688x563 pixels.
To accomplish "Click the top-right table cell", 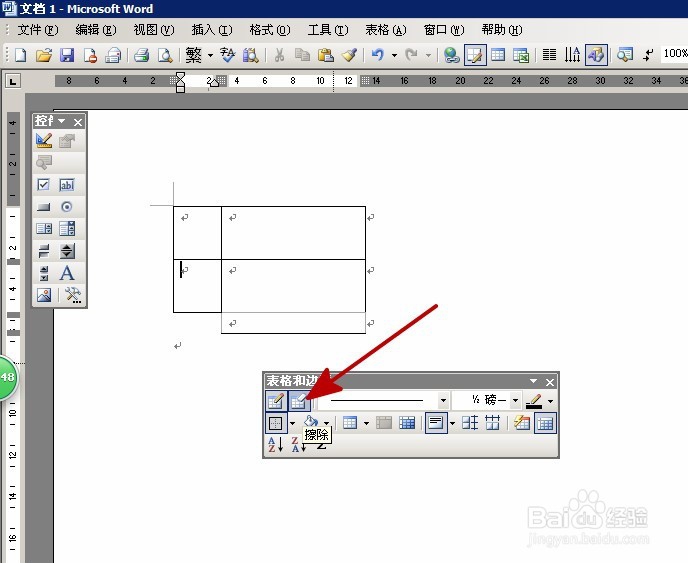I will pos(293,233).
